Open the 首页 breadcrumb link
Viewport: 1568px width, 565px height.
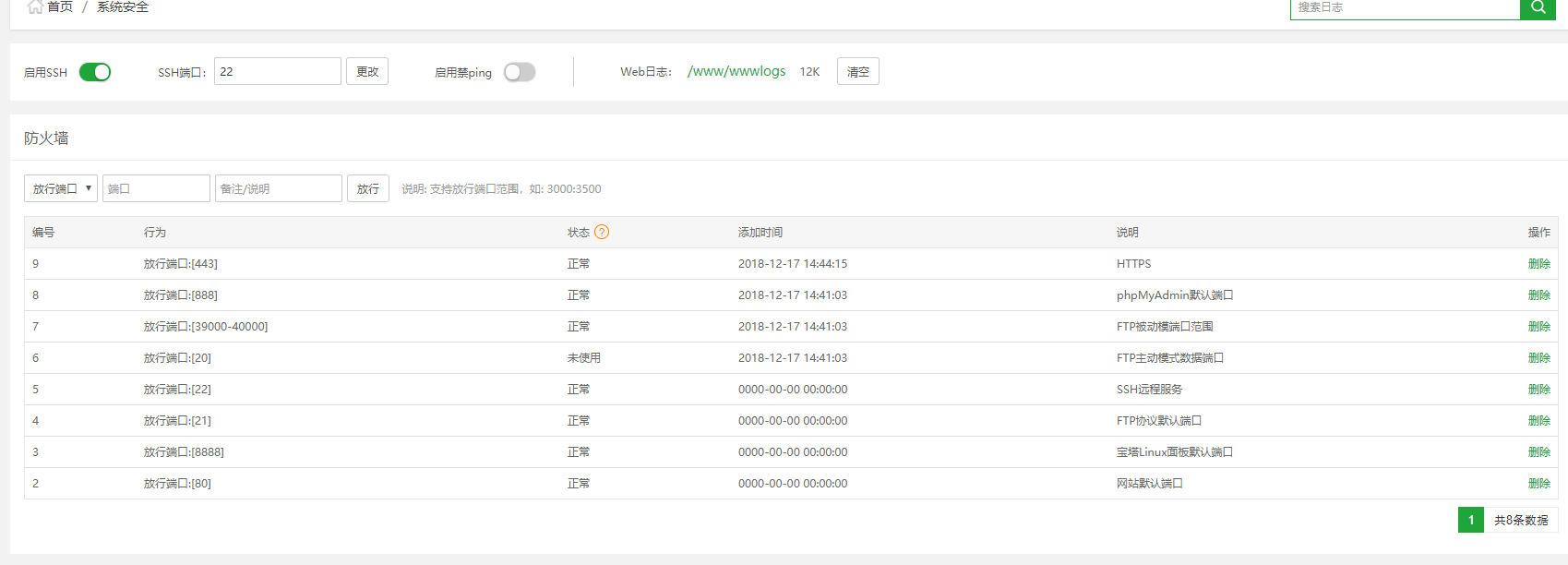coord(60,6)
